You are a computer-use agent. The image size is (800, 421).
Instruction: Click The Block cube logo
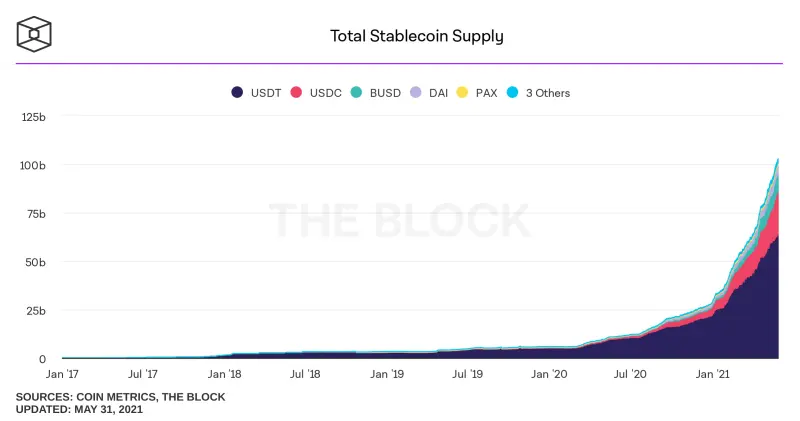(34, 35)
